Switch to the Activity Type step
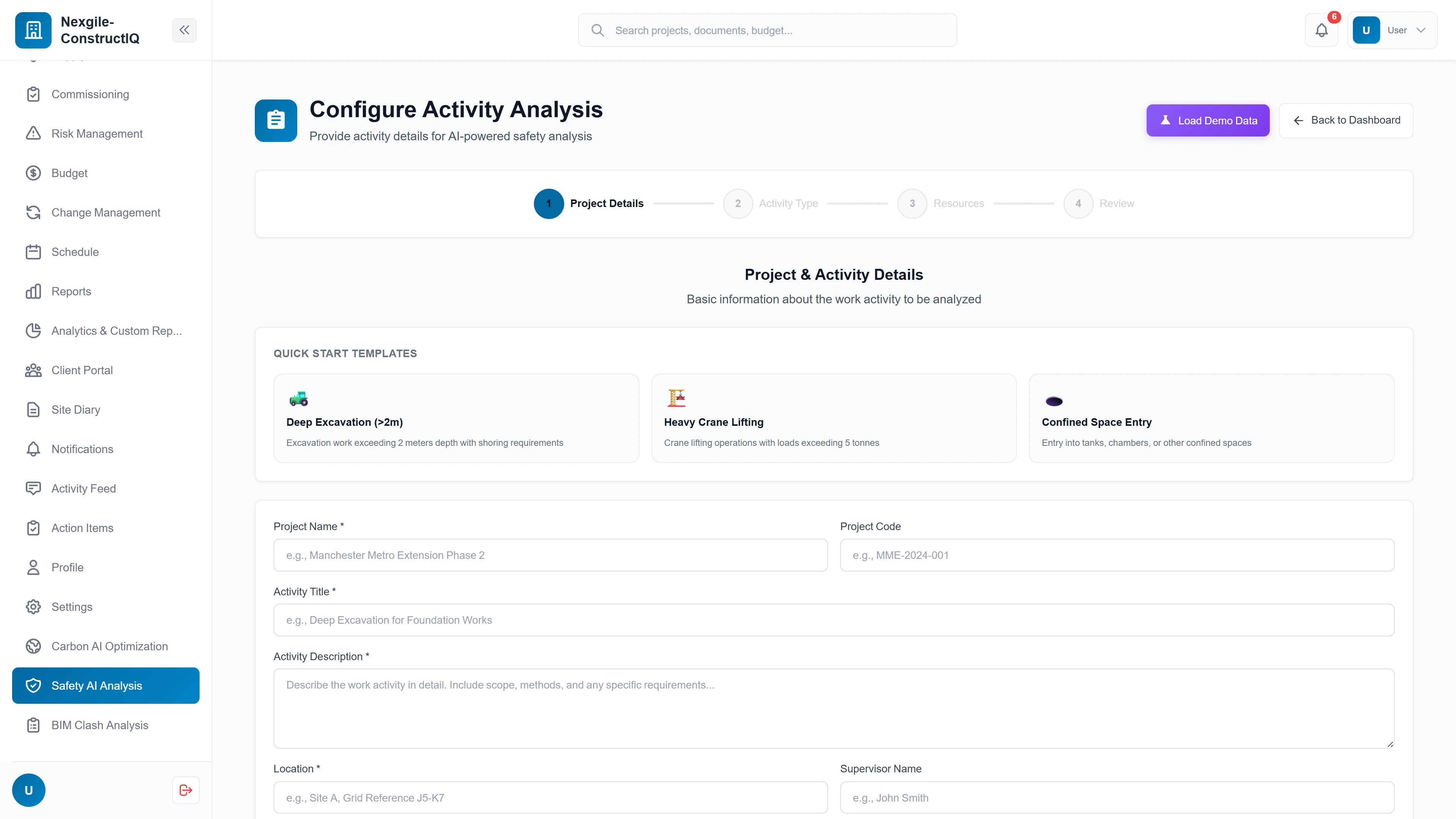Screen dimensions: 1456x819 coord(737,204)
